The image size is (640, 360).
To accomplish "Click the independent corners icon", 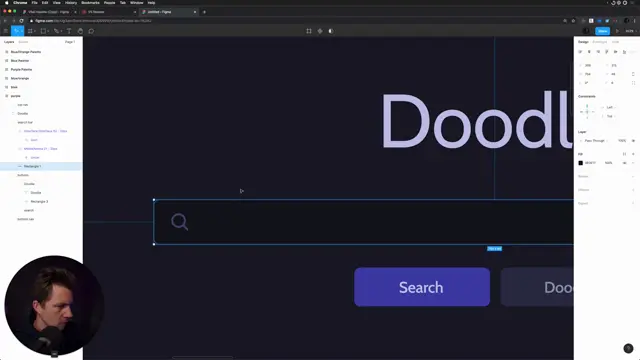I will point(633,83).
